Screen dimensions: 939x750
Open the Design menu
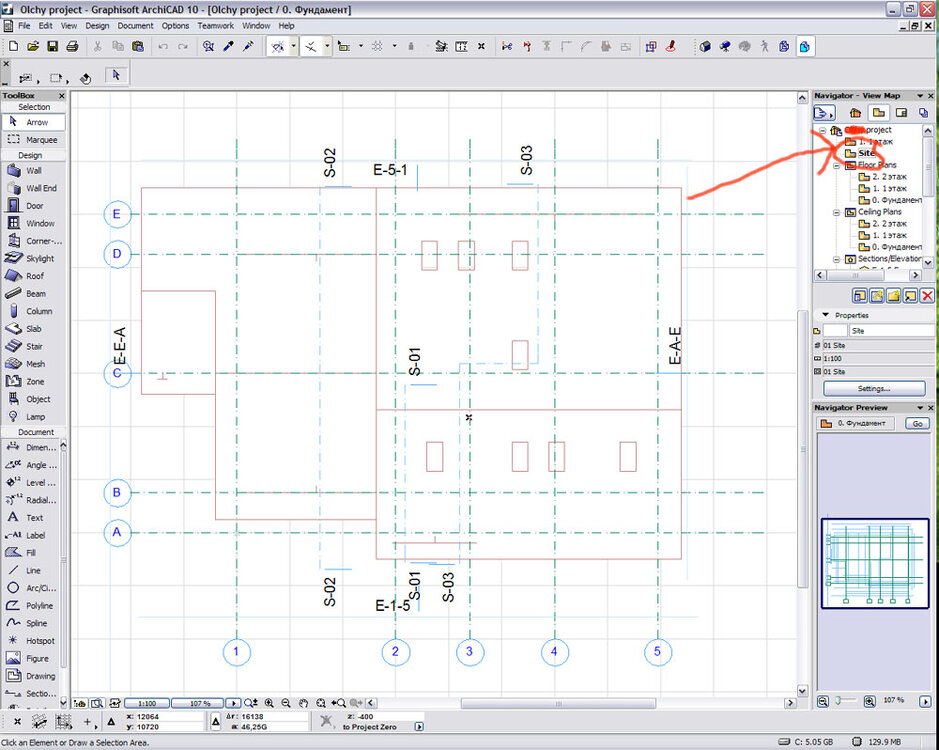(97, 25)
